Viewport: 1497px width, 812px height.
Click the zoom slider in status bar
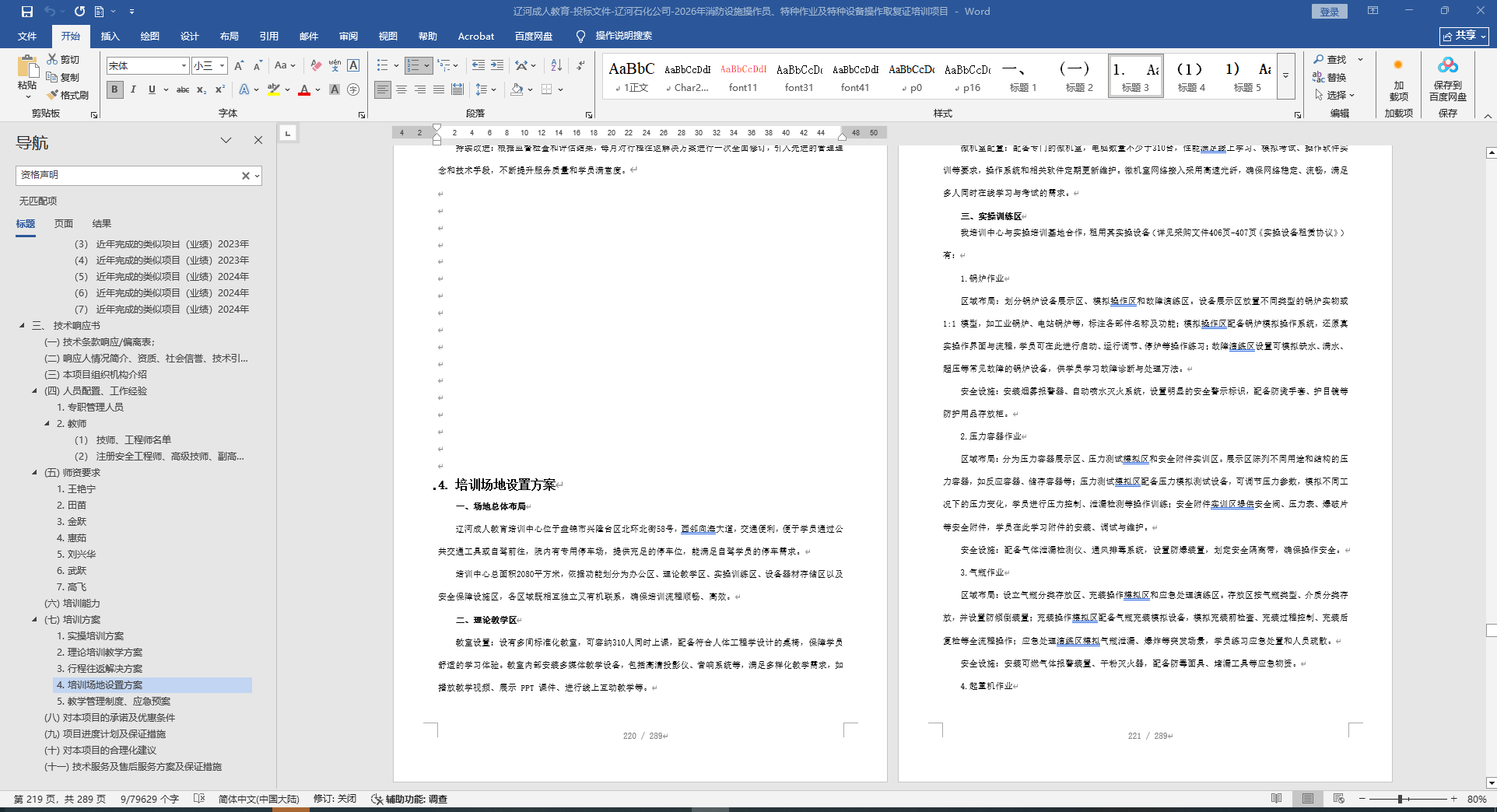(x=1400, y=799)
